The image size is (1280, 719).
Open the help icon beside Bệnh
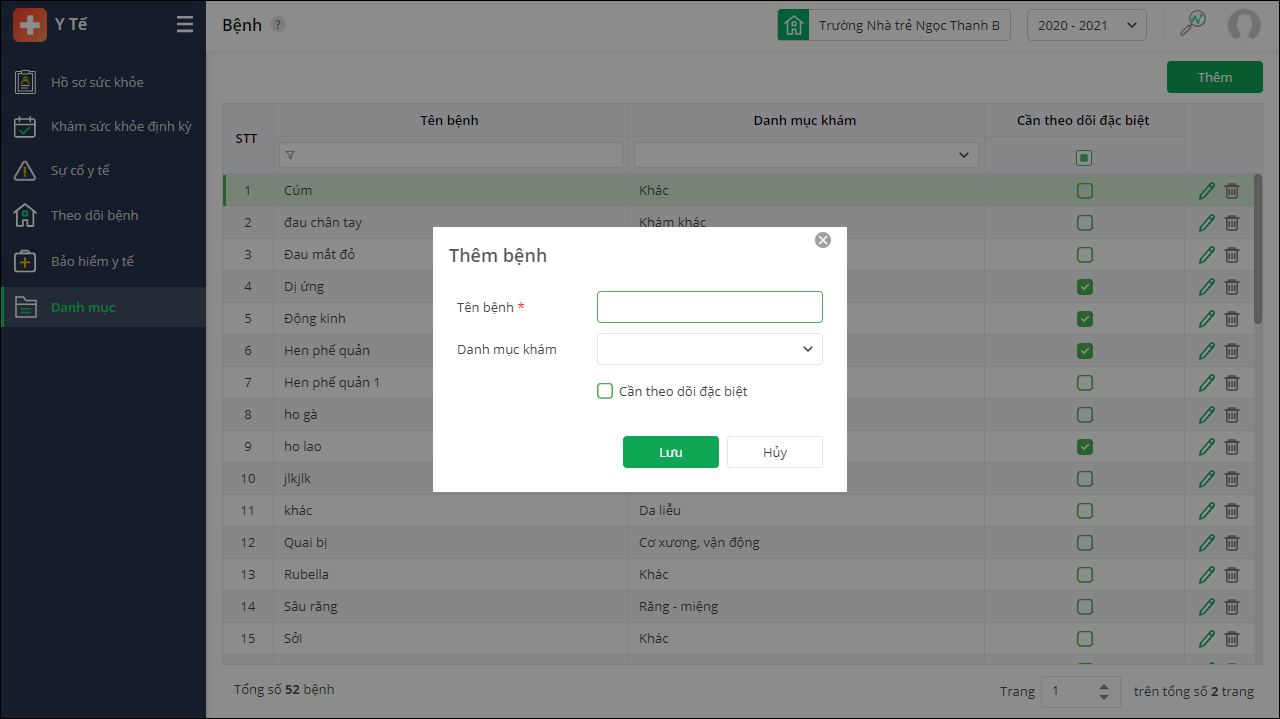point(278,25)
